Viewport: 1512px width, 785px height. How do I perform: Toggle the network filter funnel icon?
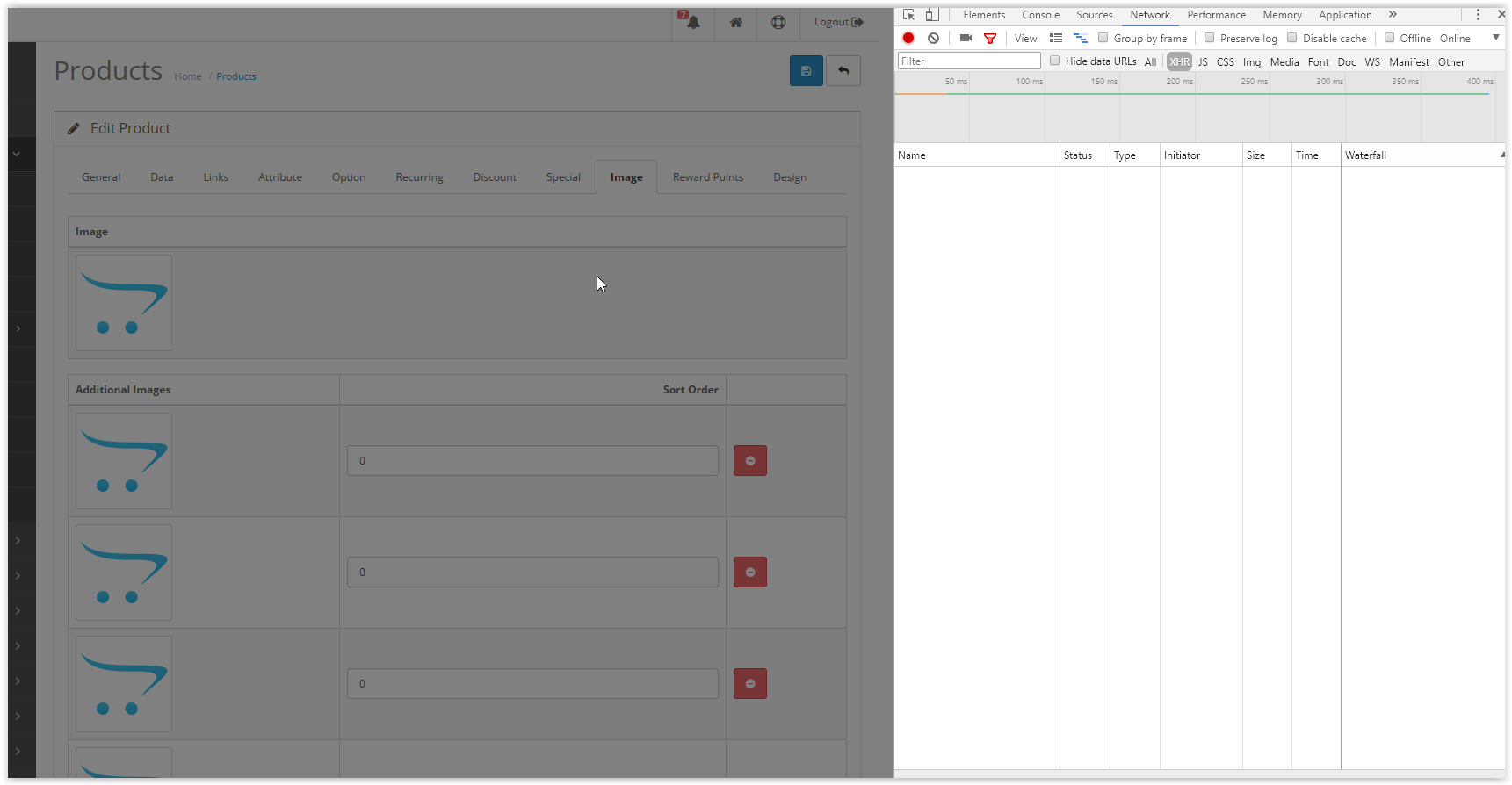tap(990, 38)
